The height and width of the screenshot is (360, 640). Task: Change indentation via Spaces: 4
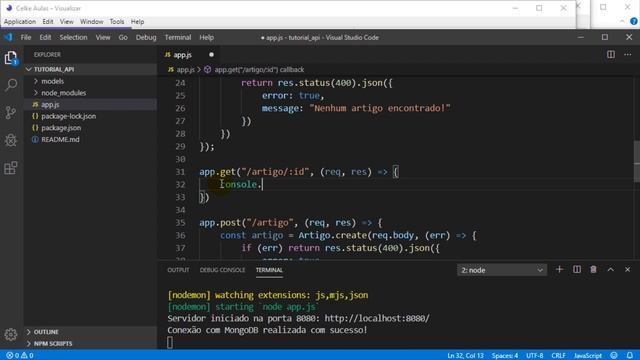pyautogui.click(x=505, y=356)
